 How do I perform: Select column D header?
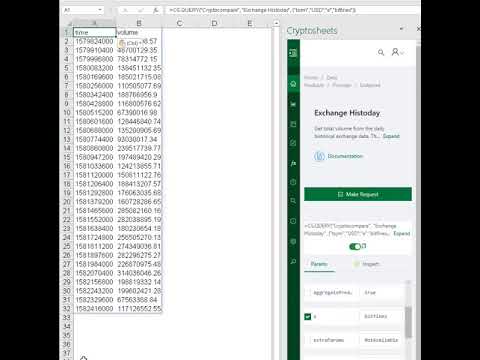(x=214, y=23)
